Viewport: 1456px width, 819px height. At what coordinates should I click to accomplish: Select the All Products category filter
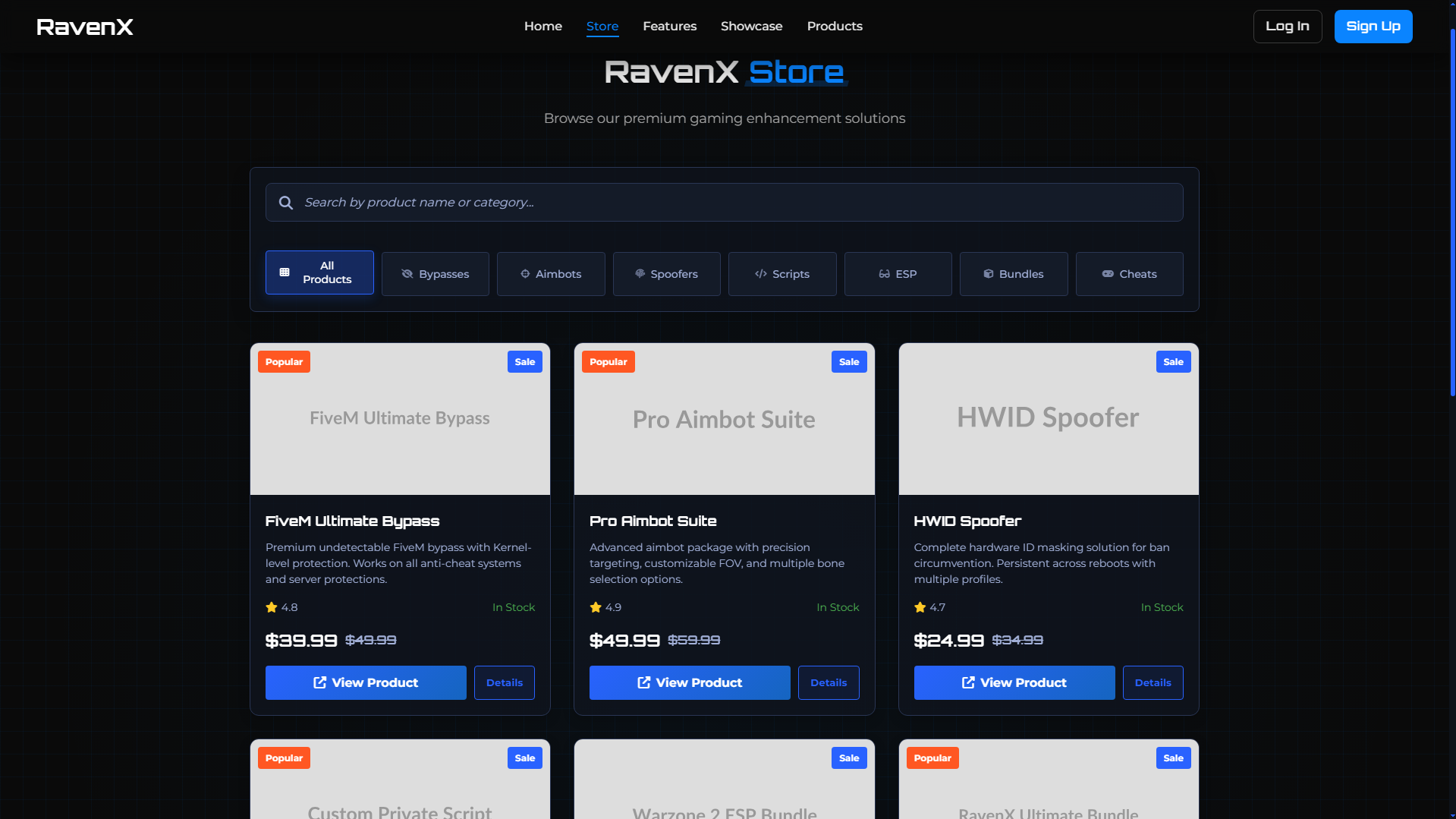319,272
